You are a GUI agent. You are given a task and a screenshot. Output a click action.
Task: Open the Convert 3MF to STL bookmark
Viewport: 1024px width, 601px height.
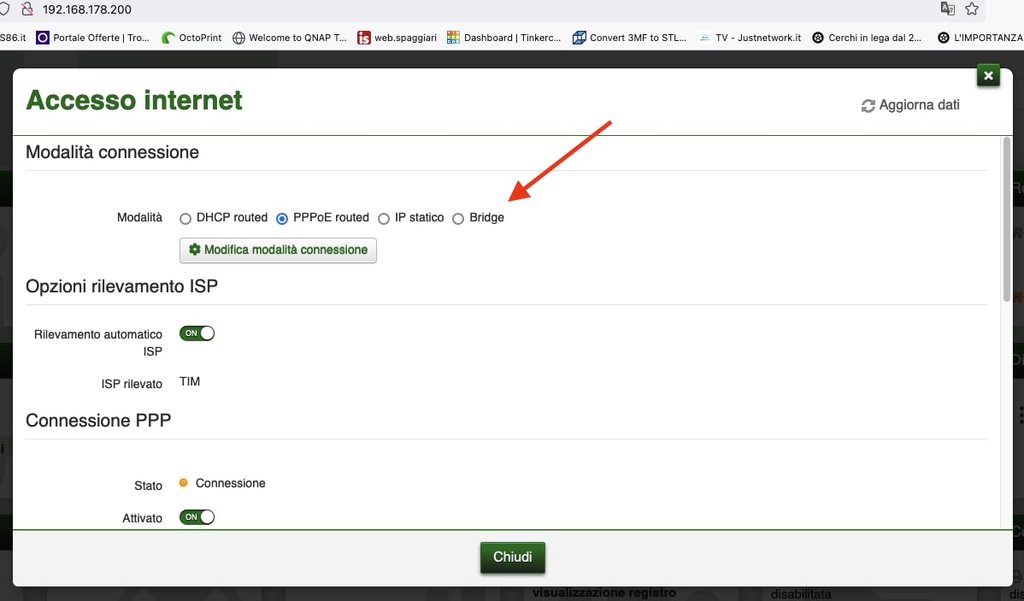pos(630,38)
